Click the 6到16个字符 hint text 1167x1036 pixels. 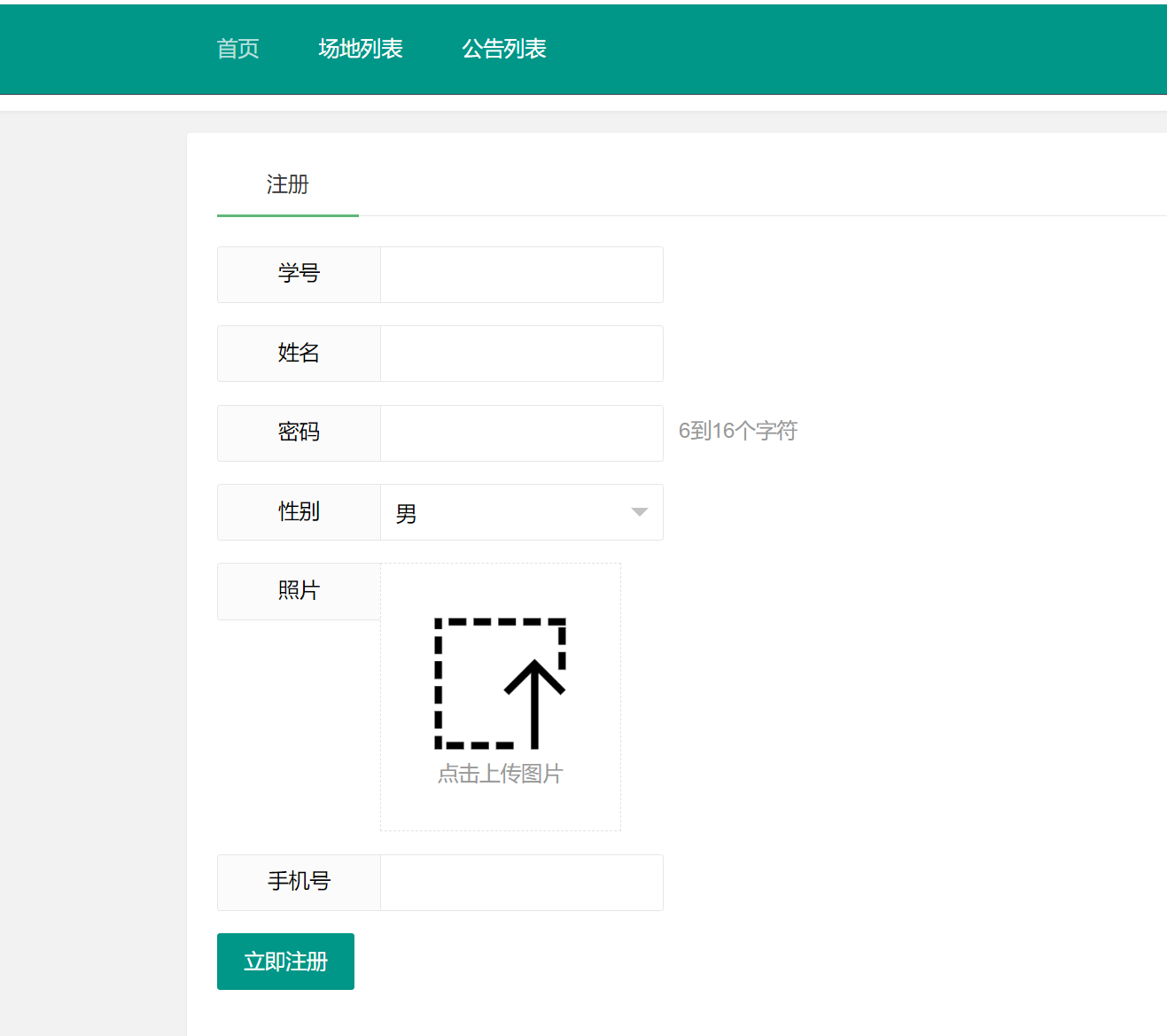pos(737,431)
